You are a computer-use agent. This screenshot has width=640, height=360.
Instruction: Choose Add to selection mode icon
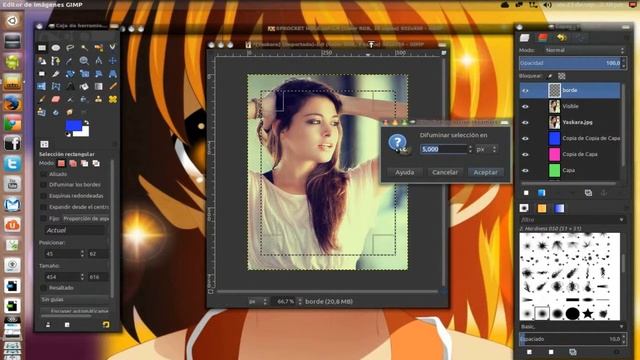tap(73, 164)
